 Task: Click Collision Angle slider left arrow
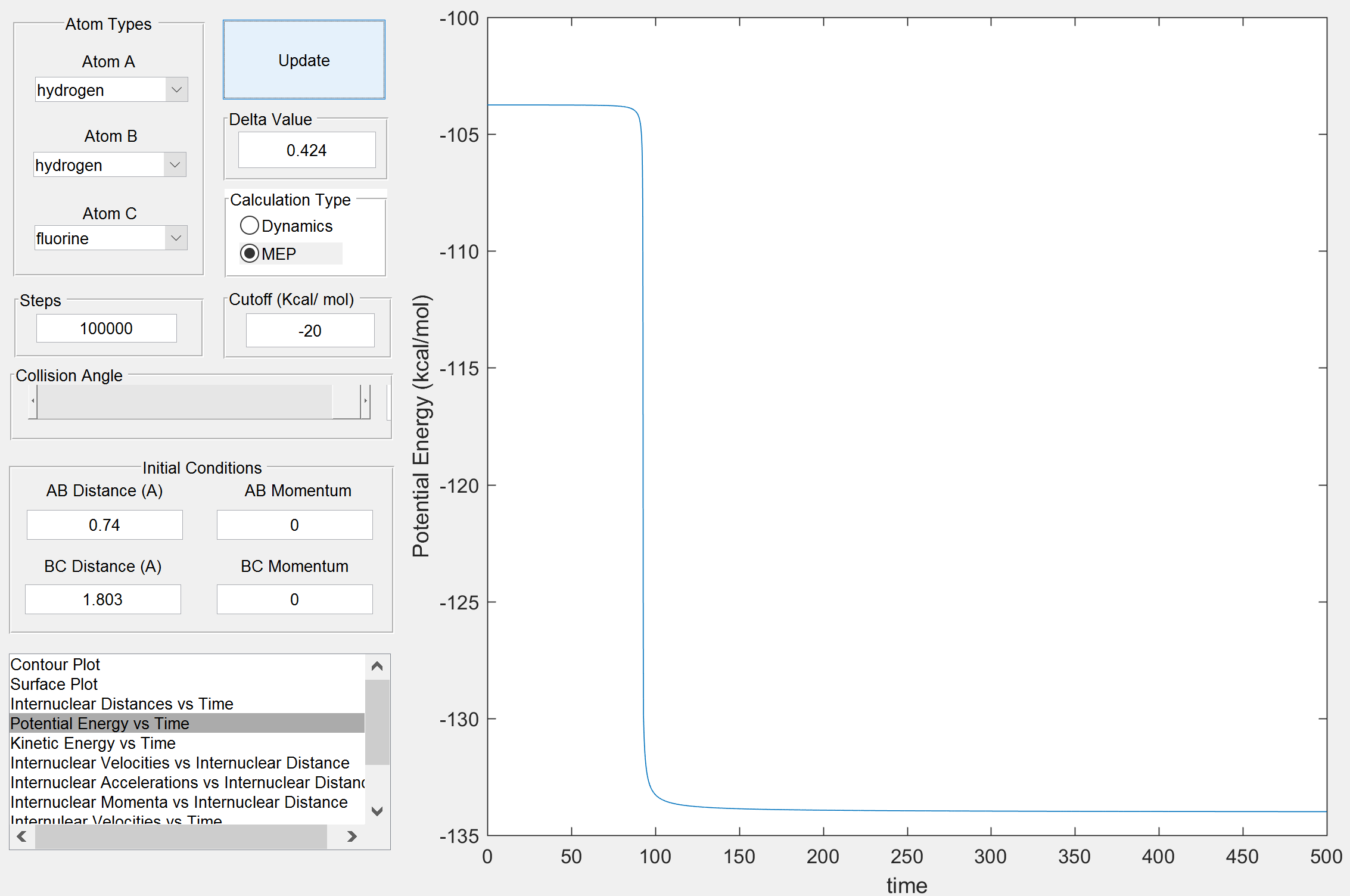[33, 402]
